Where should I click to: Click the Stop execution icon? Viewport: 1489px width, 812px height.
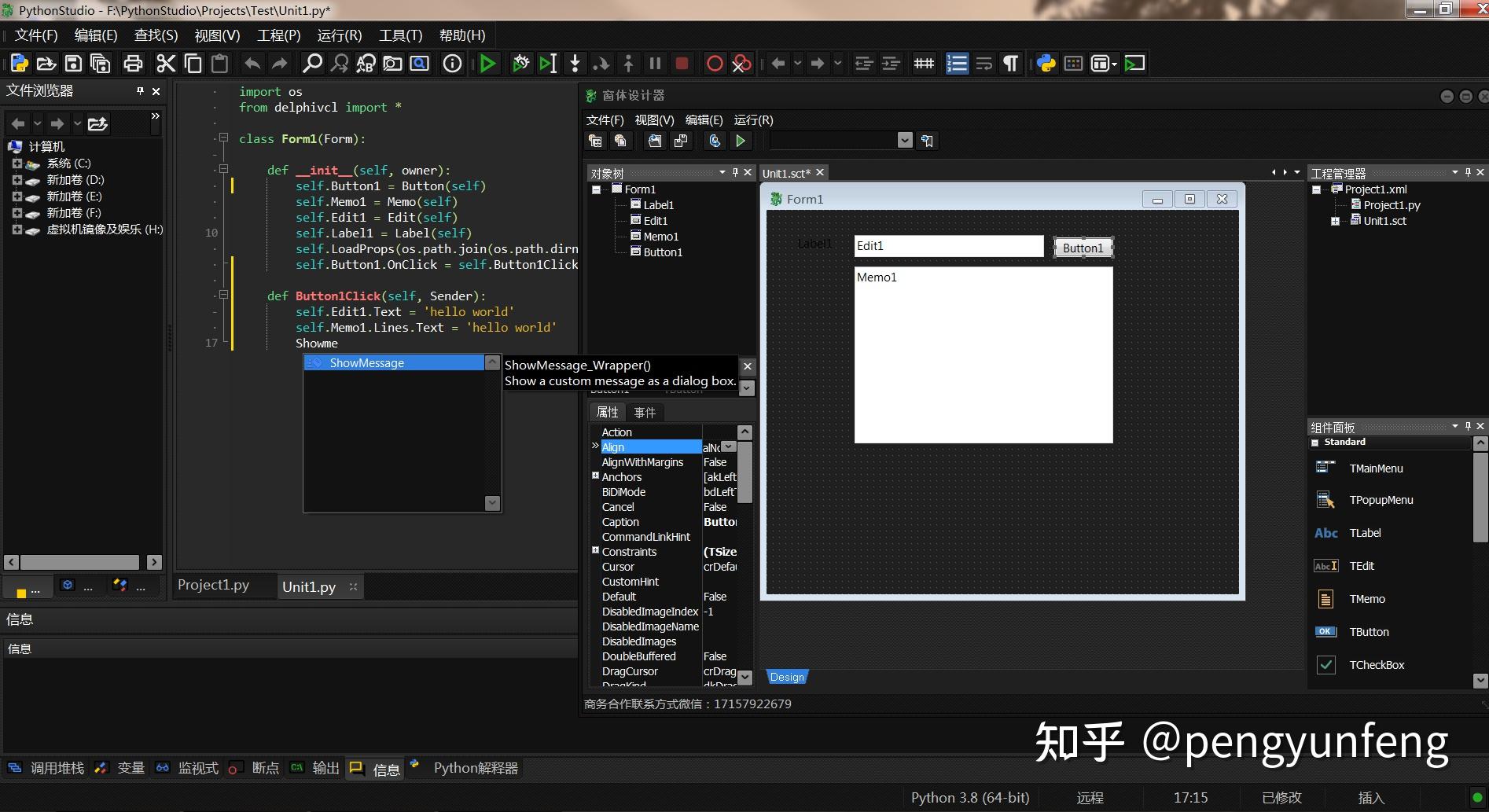[x=681, y=63]
